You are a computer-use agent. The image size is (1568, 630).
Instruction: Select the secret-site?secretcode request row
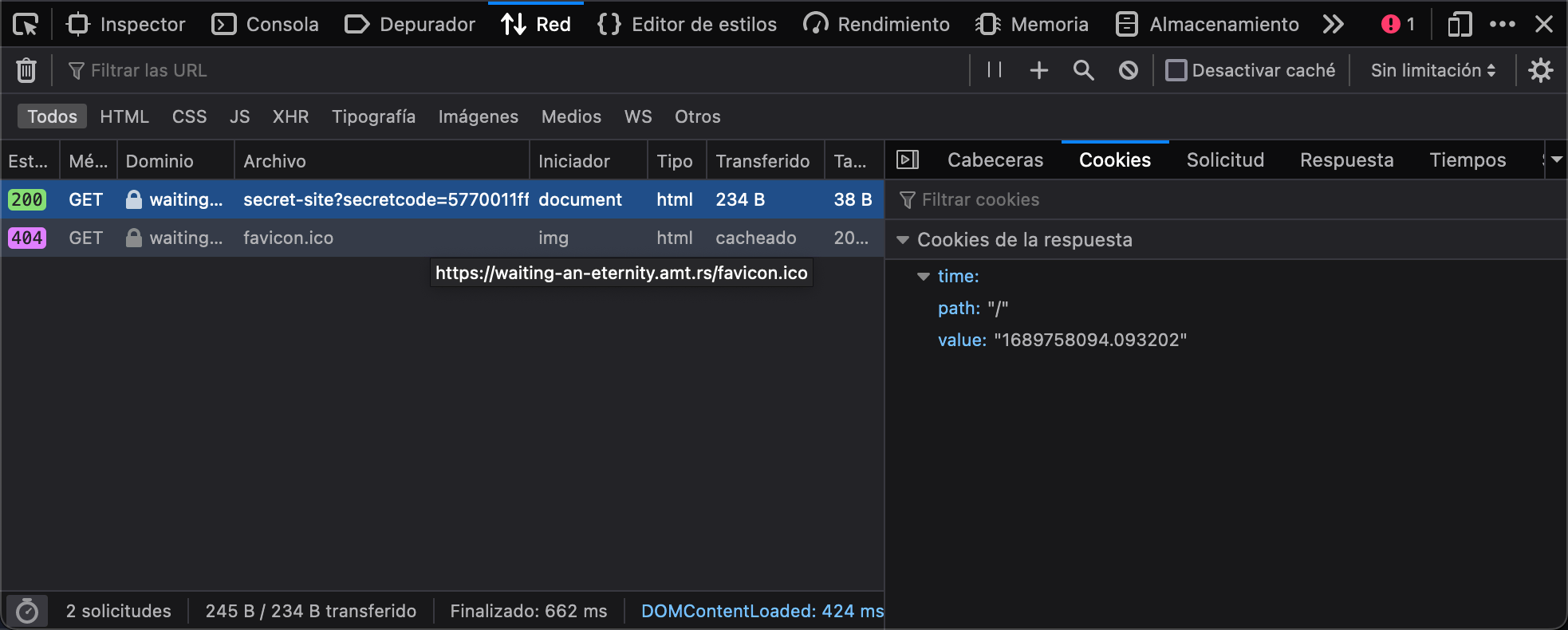(443, 199)
